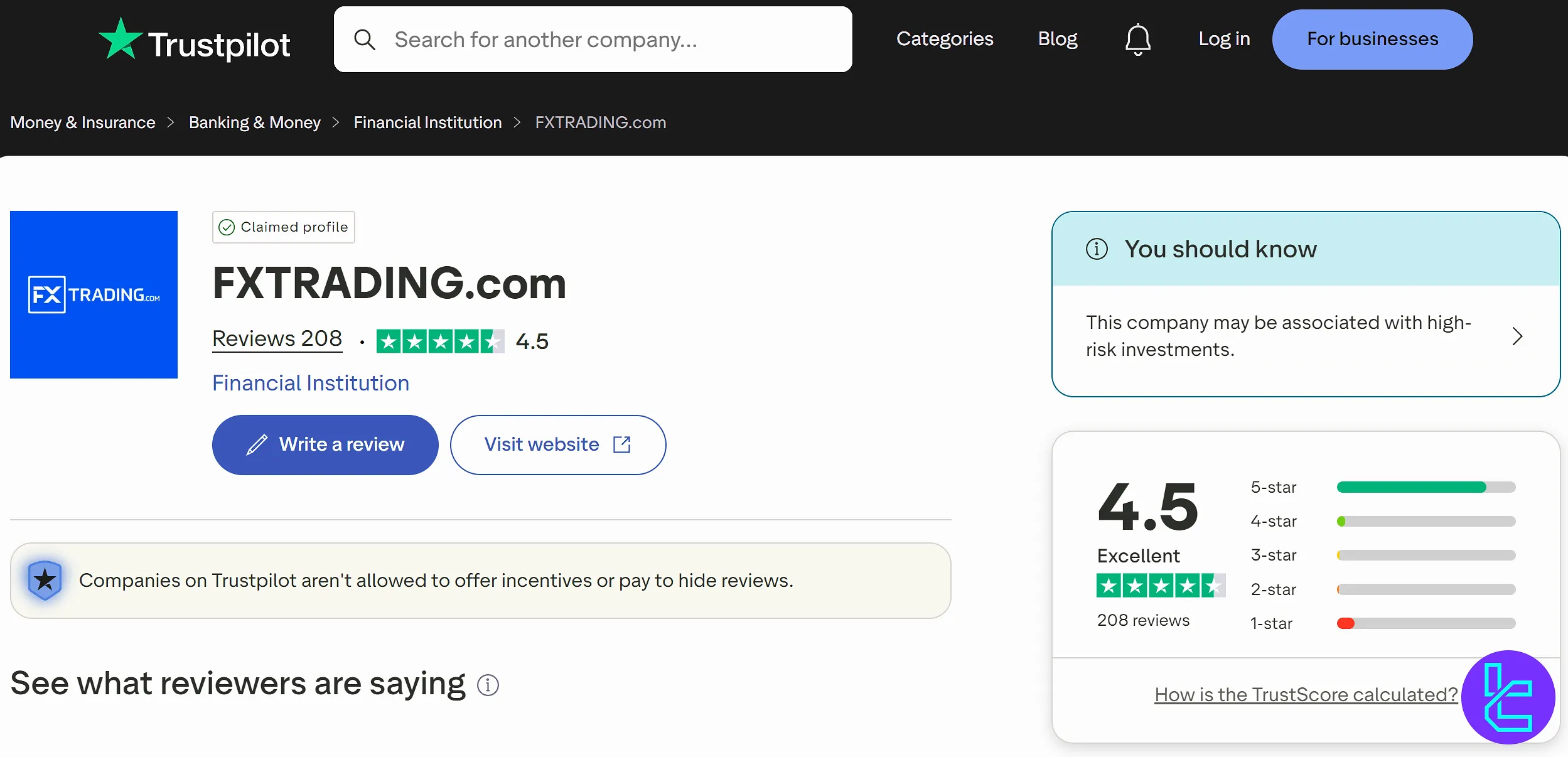Screen dimensions: 1568x757
Task: Click the shield star badge icon
Action: [x=45, y=580]
